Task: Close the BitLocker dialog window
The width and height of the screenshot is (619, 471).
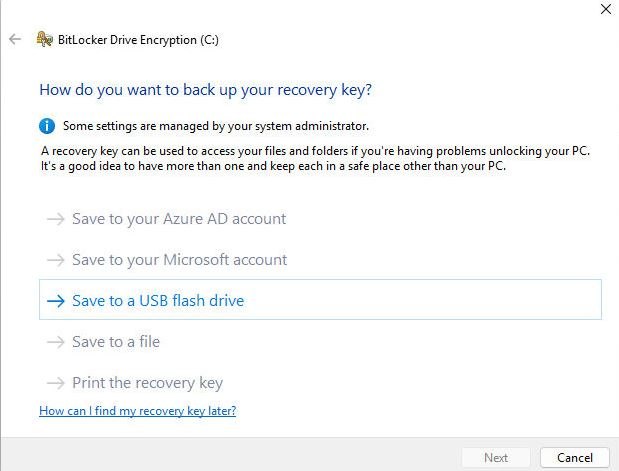Action: click(606, 9)
